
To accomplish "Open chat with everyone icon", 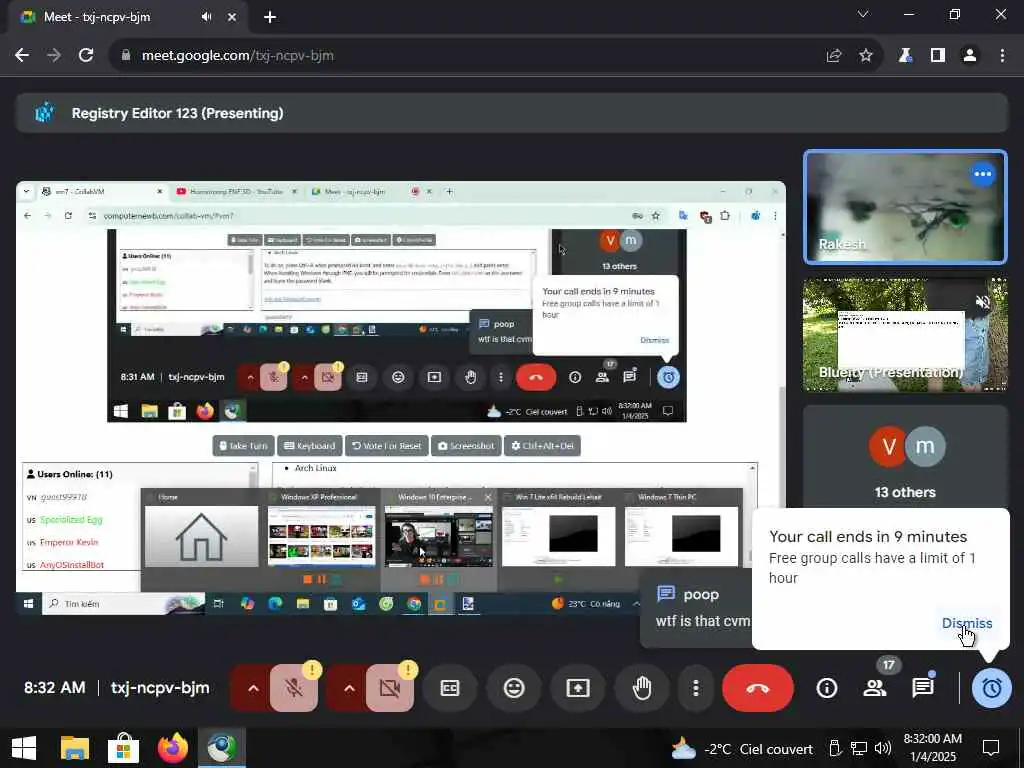I will point(922,688).
